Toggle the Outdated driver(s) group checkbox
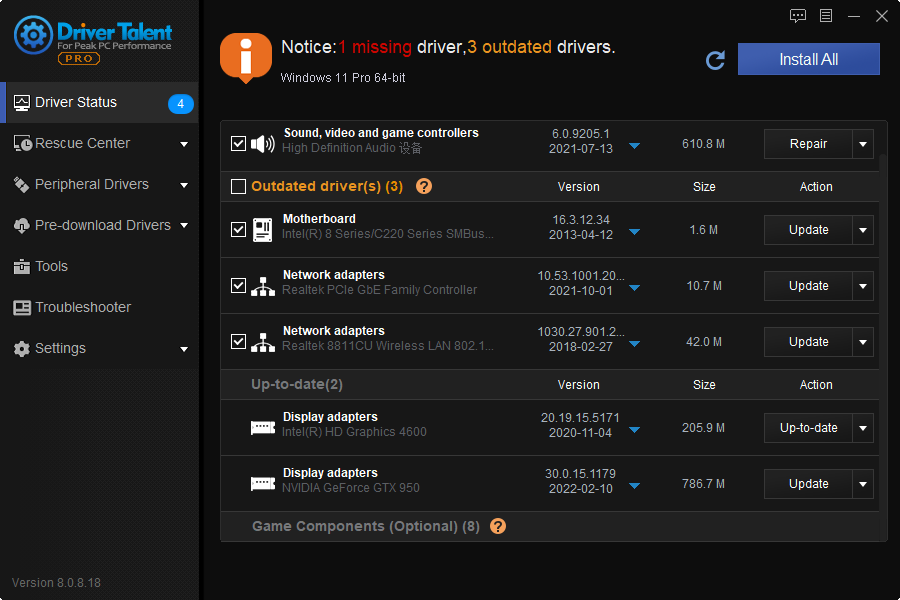Viewport: 900px width, 600px height. [238, 186]
